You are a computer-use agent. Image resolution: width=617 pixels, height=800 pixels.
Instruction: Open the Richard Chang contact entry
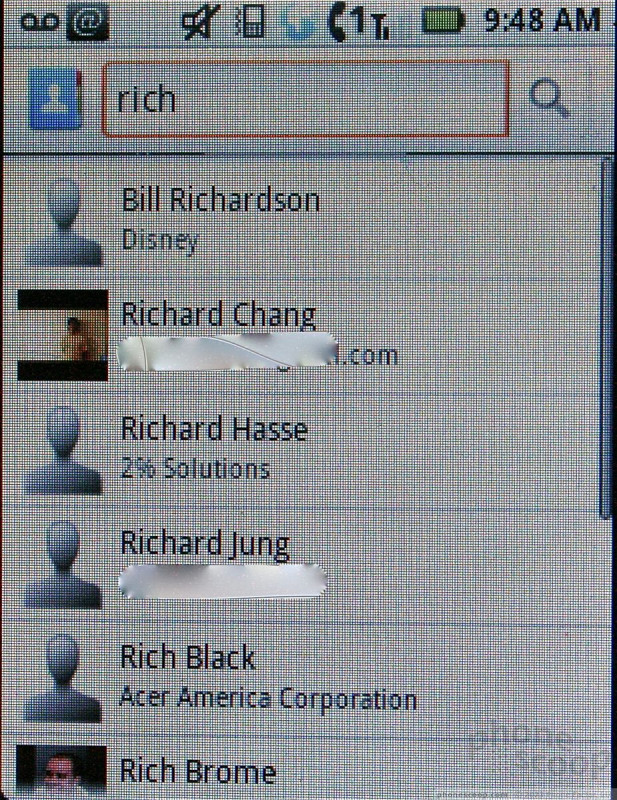[x=308, y=334]
